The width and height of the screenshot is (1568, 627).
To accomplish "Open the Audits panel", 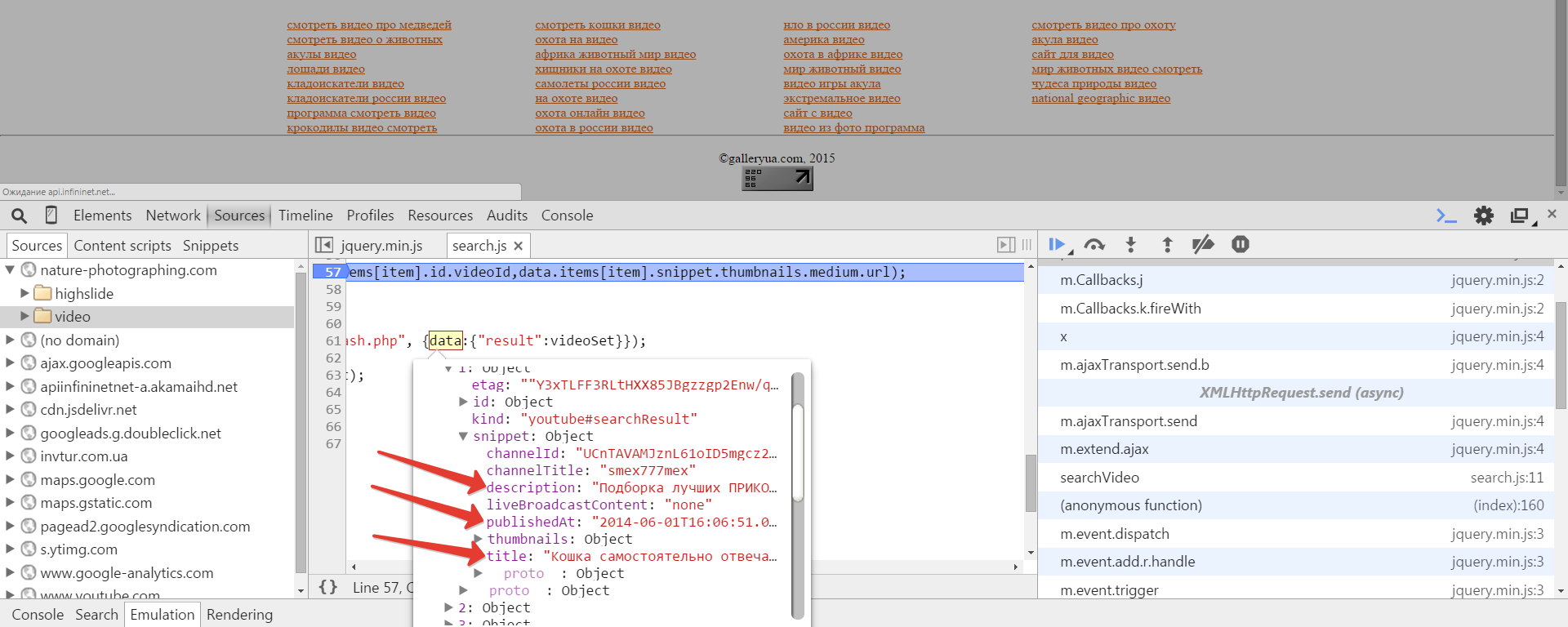I will (x=507, y=216).
